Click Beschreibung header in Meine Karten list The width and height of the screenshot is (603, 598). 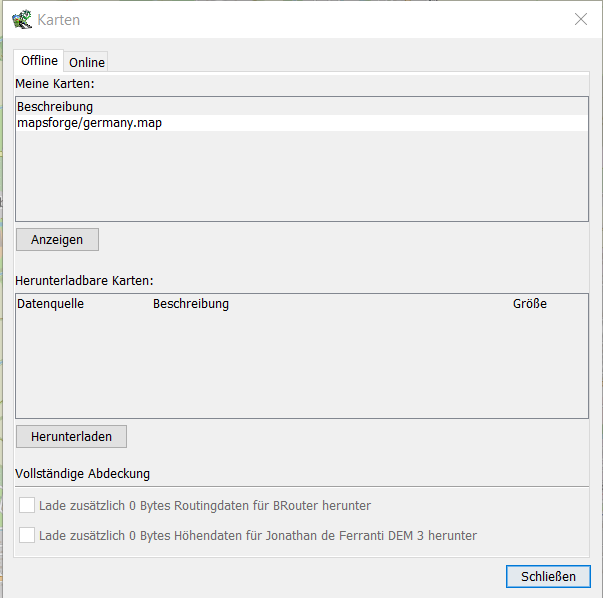[55, 106]
